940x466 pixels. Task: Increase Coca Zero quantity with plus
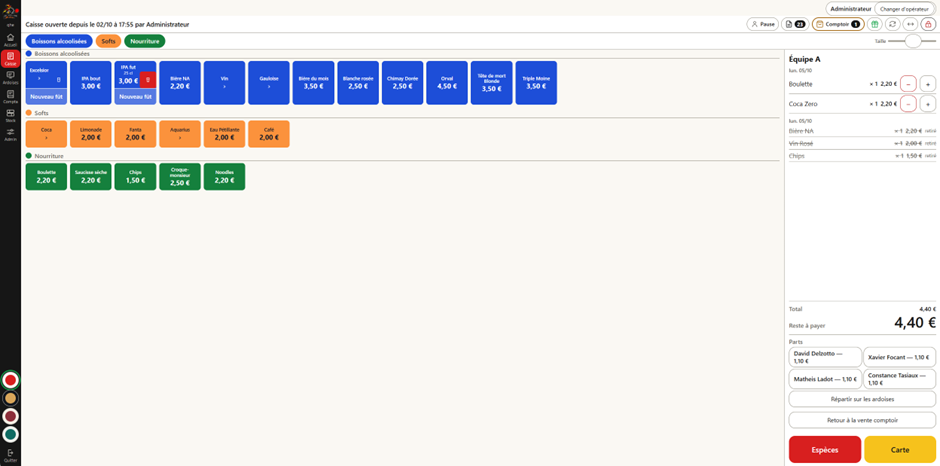pos(927,104)
